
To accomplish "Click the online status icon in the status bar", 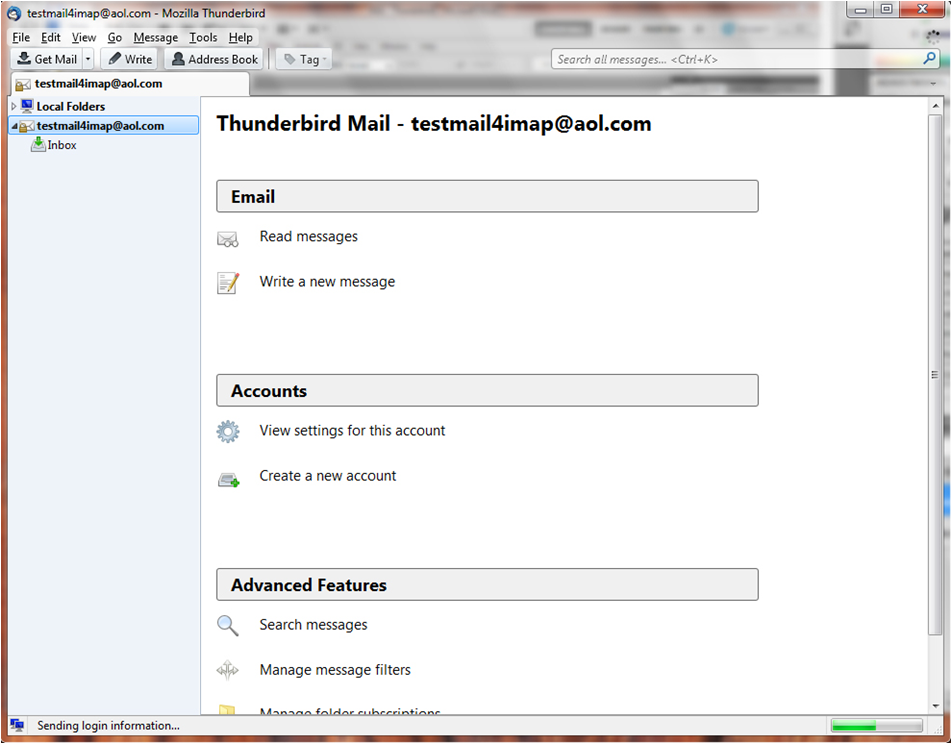I will (17, 725).
